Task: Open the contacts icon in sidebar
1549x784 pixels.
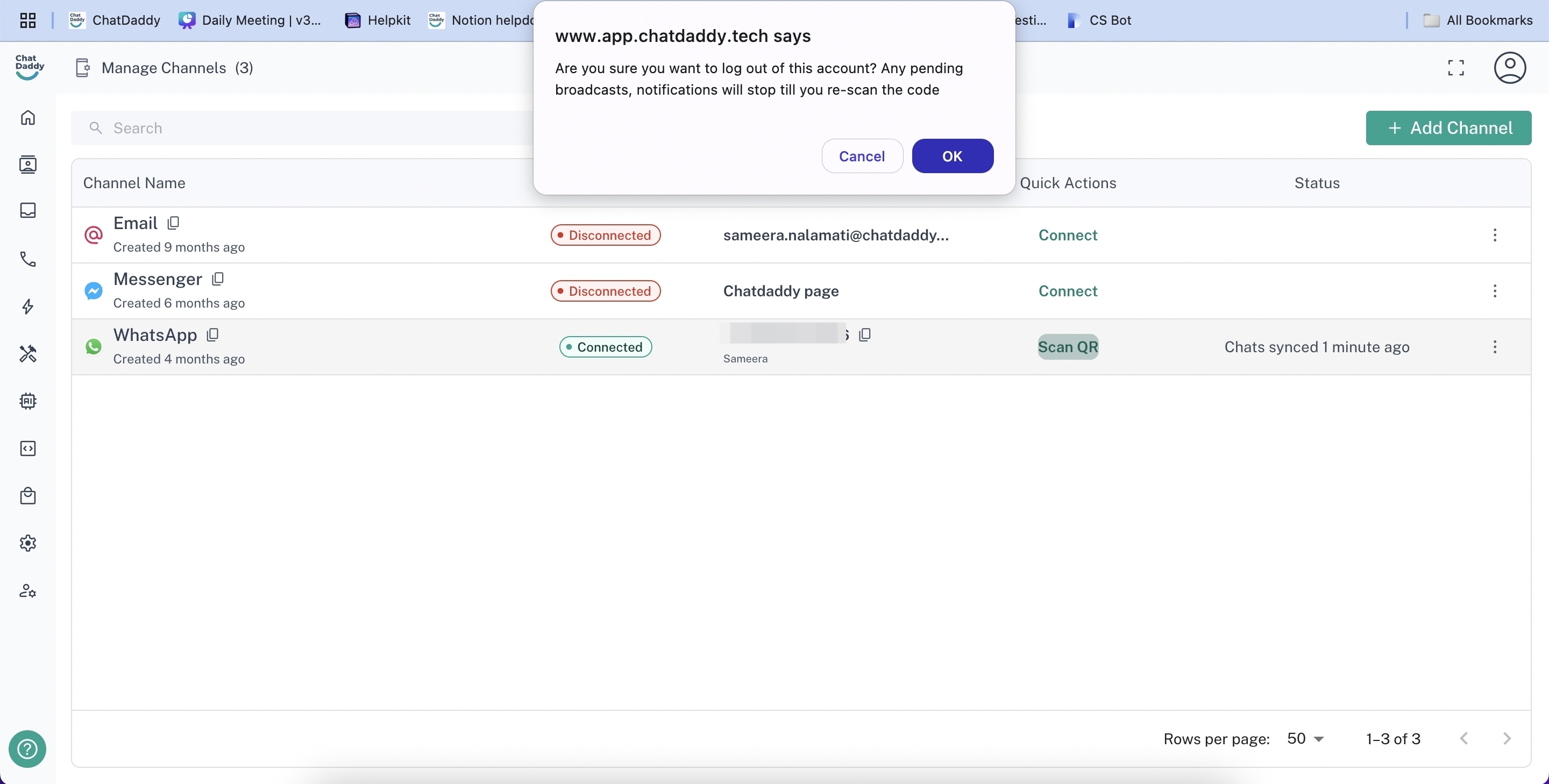Action: (27, 164)
